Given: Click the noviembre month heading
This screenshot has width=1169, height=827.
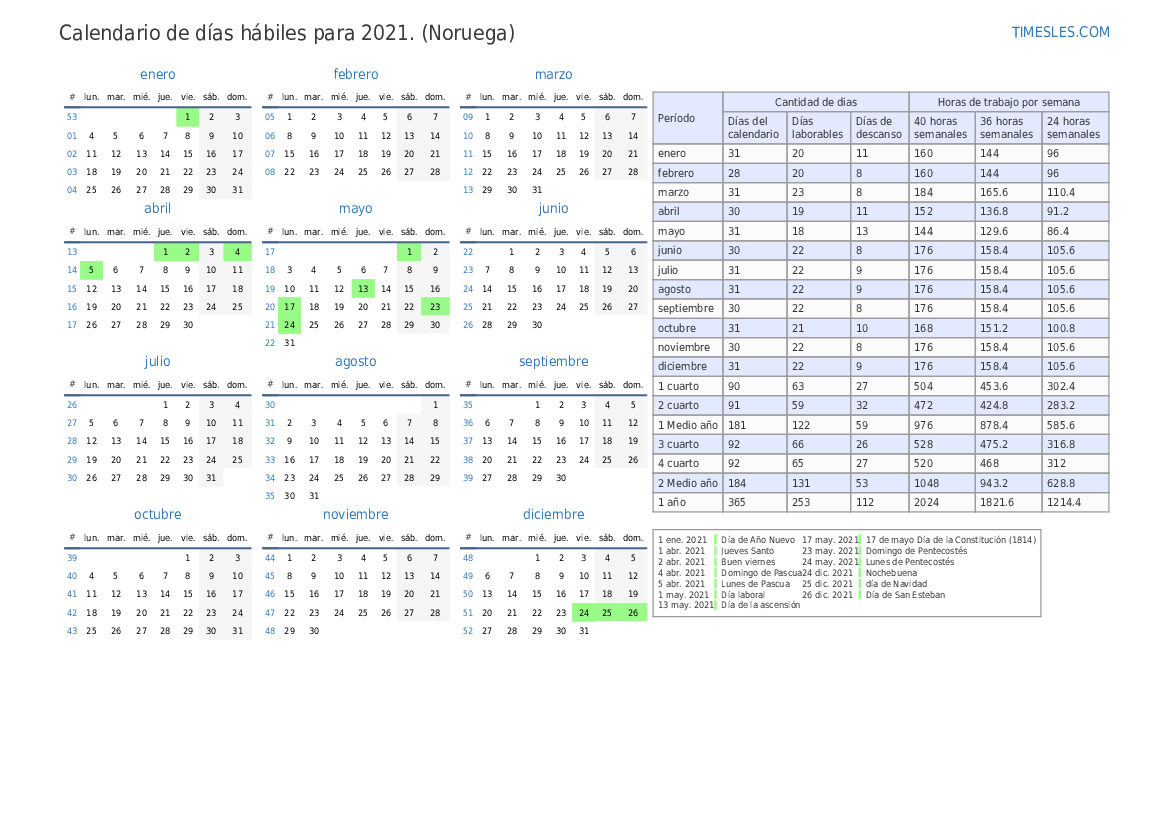Looking at the screenshot, I should pyautogui.click(x=356, y=515).
